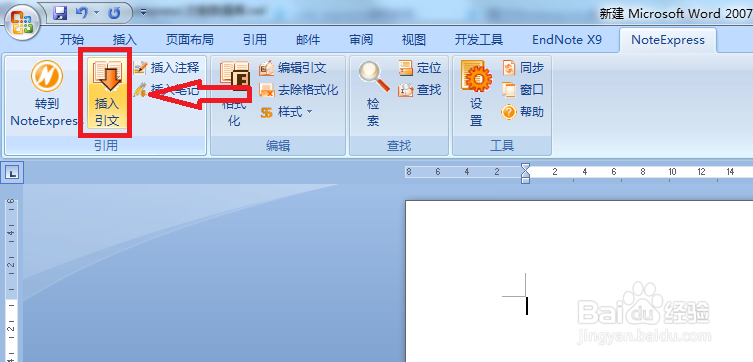Undo the last action
The height and width of the screenshot is (362, 753).
click(x=82, y=13)
